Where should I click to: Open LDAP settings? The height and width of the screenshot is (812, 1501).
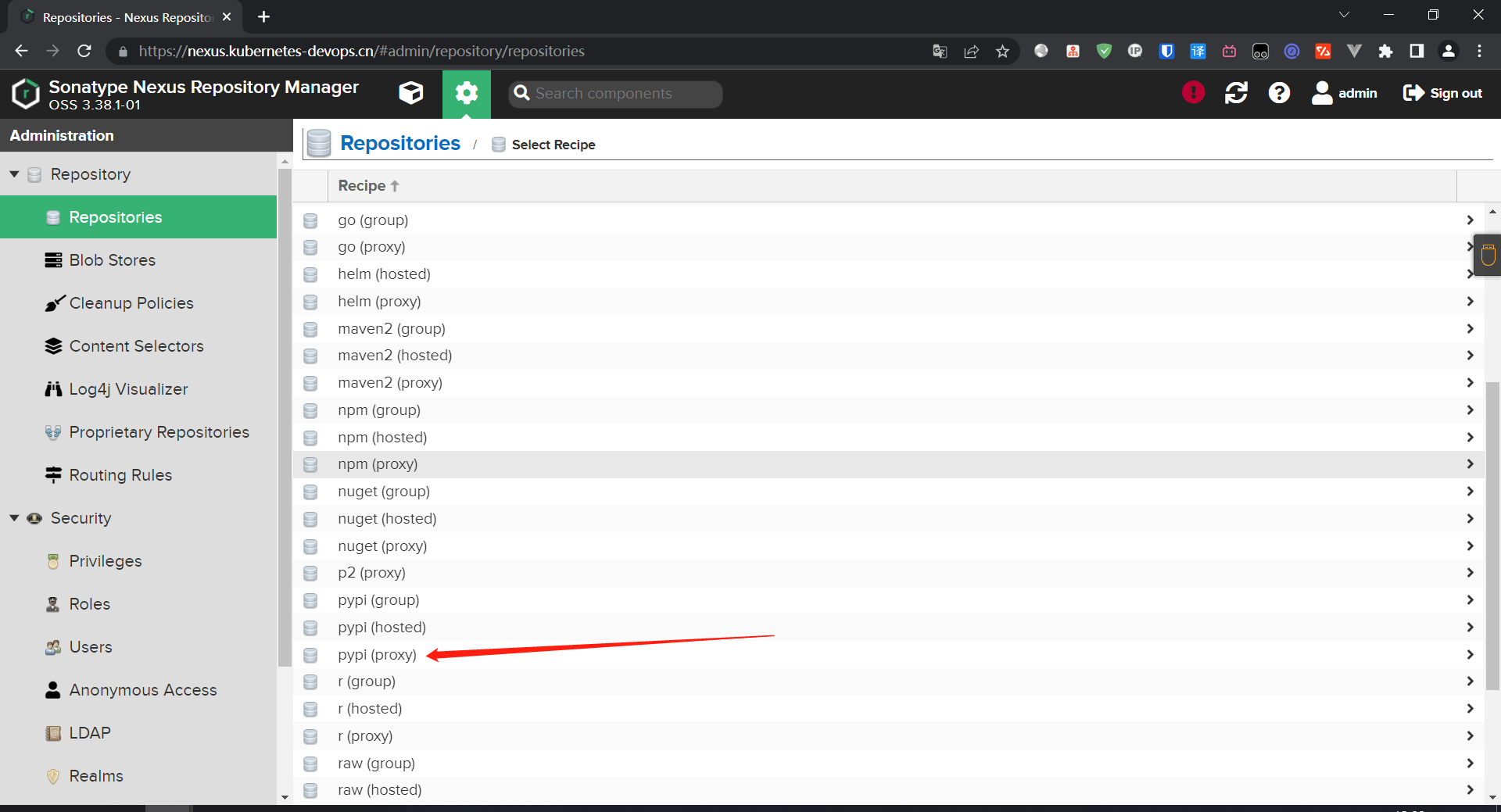coord(138,733)
